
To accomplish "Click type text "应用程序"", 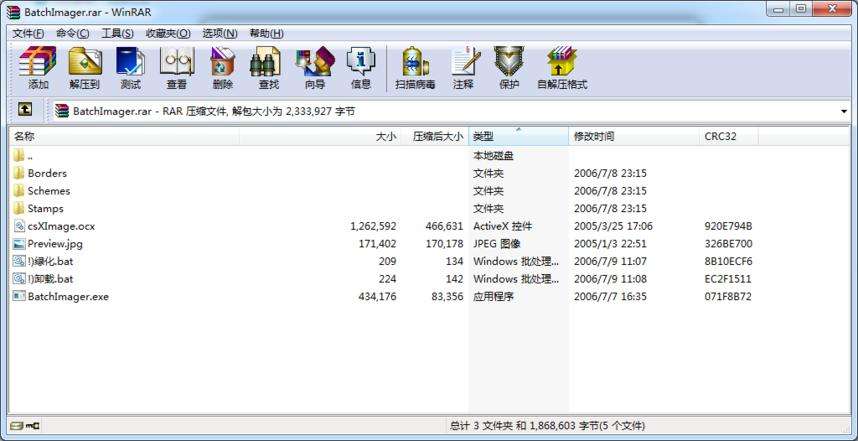I will click(x=494, y=297).
